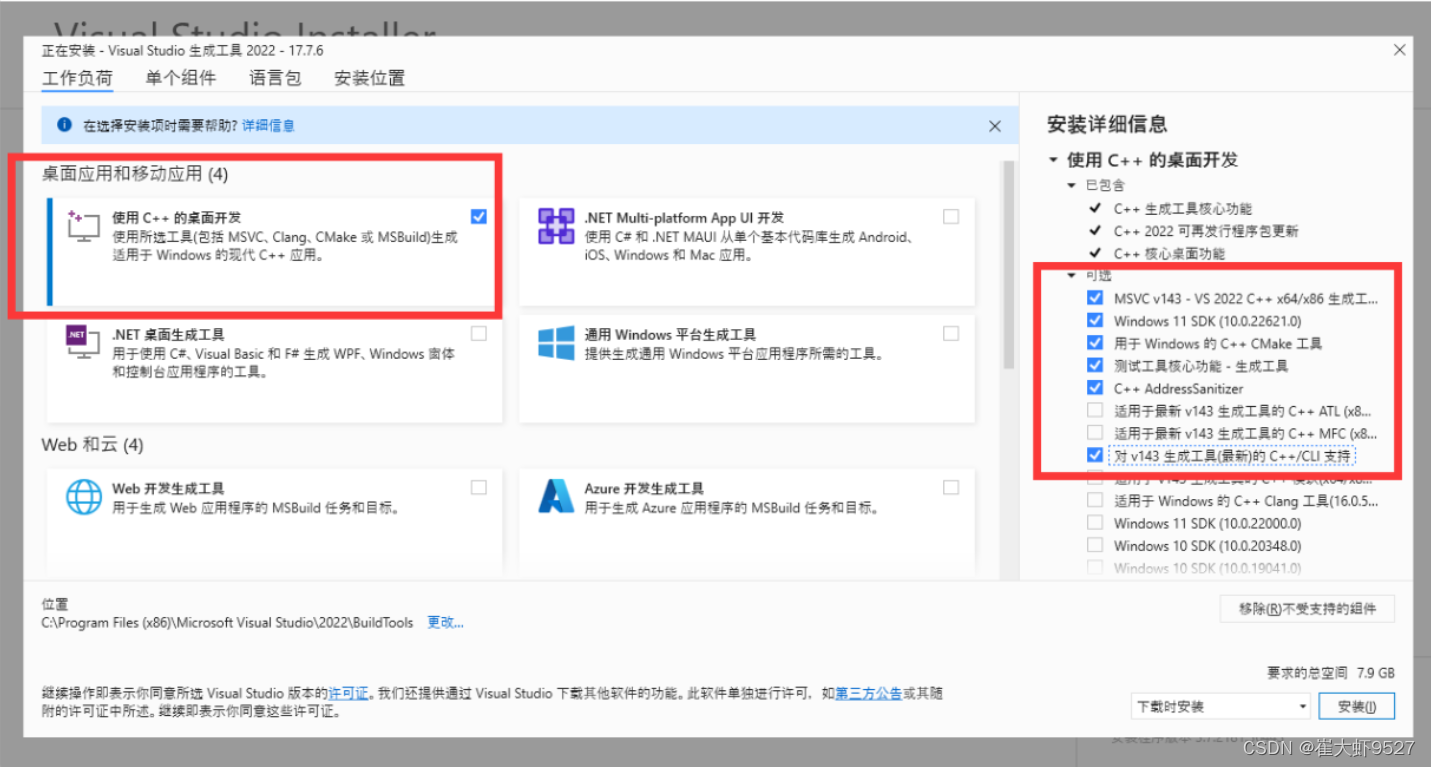Enable 通用 Windows 平台生成工具 checkbox
This screenshot has width=1431, height=767.
pos(950,333)
